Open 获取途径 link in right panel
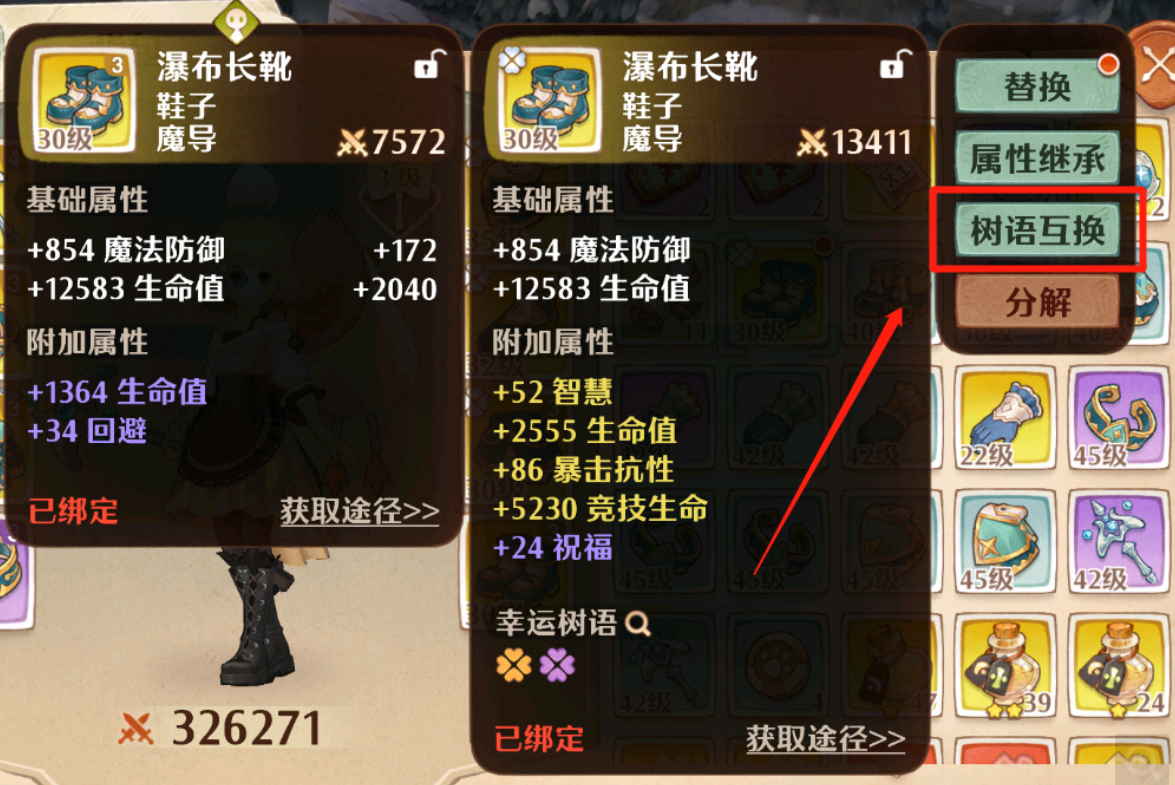Viewport: 1175px width, 785px height. [825, 739]
